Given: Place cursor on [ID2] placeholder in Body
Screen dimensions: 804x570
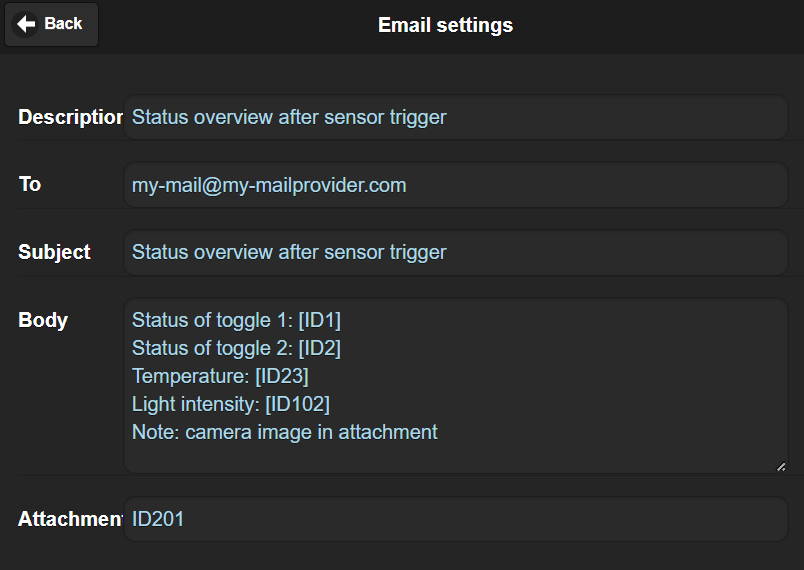Looking at the screenshot, I should click(319, 349).
